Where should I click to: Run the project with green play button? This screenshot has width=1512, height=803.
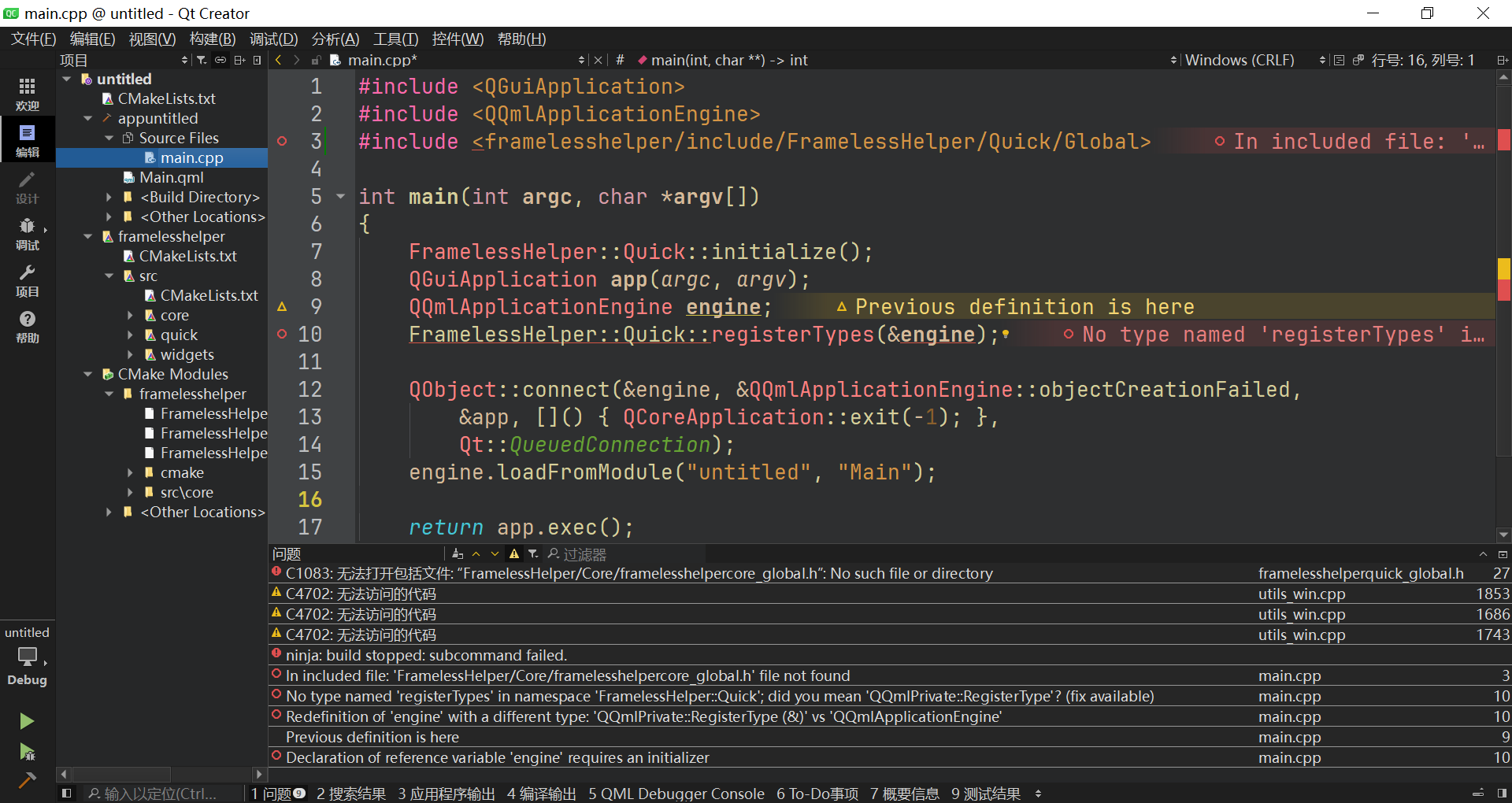tap(27, 721)
